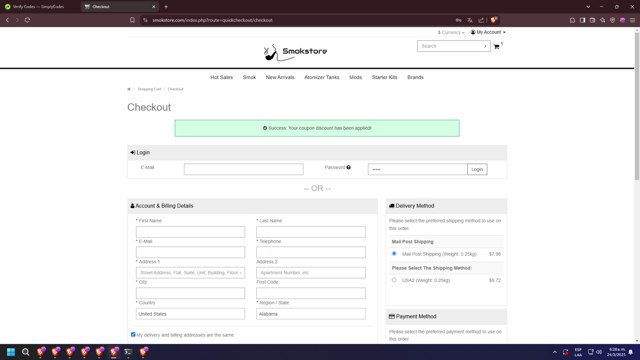The image size is (640, 360).
Task: Open new tab with plus icon
Action: [x=166, y=7]
